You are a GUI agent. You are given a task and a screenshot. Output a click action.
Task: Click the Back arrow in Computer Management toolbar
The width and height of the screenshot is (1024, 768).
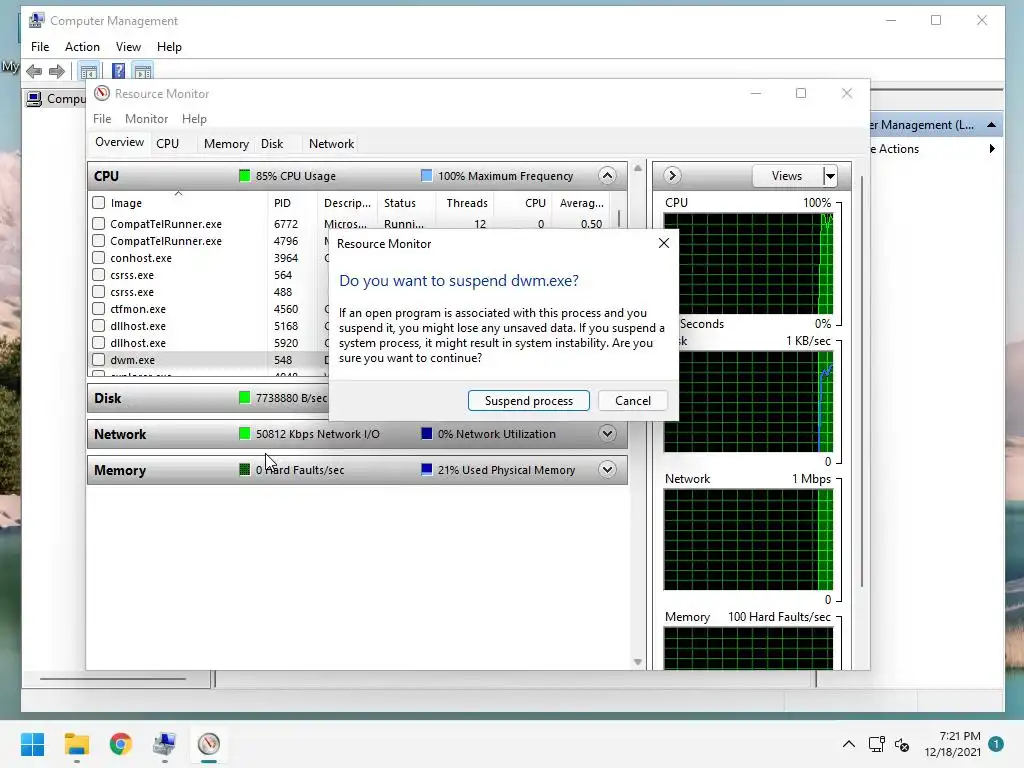tap(34, 71)
